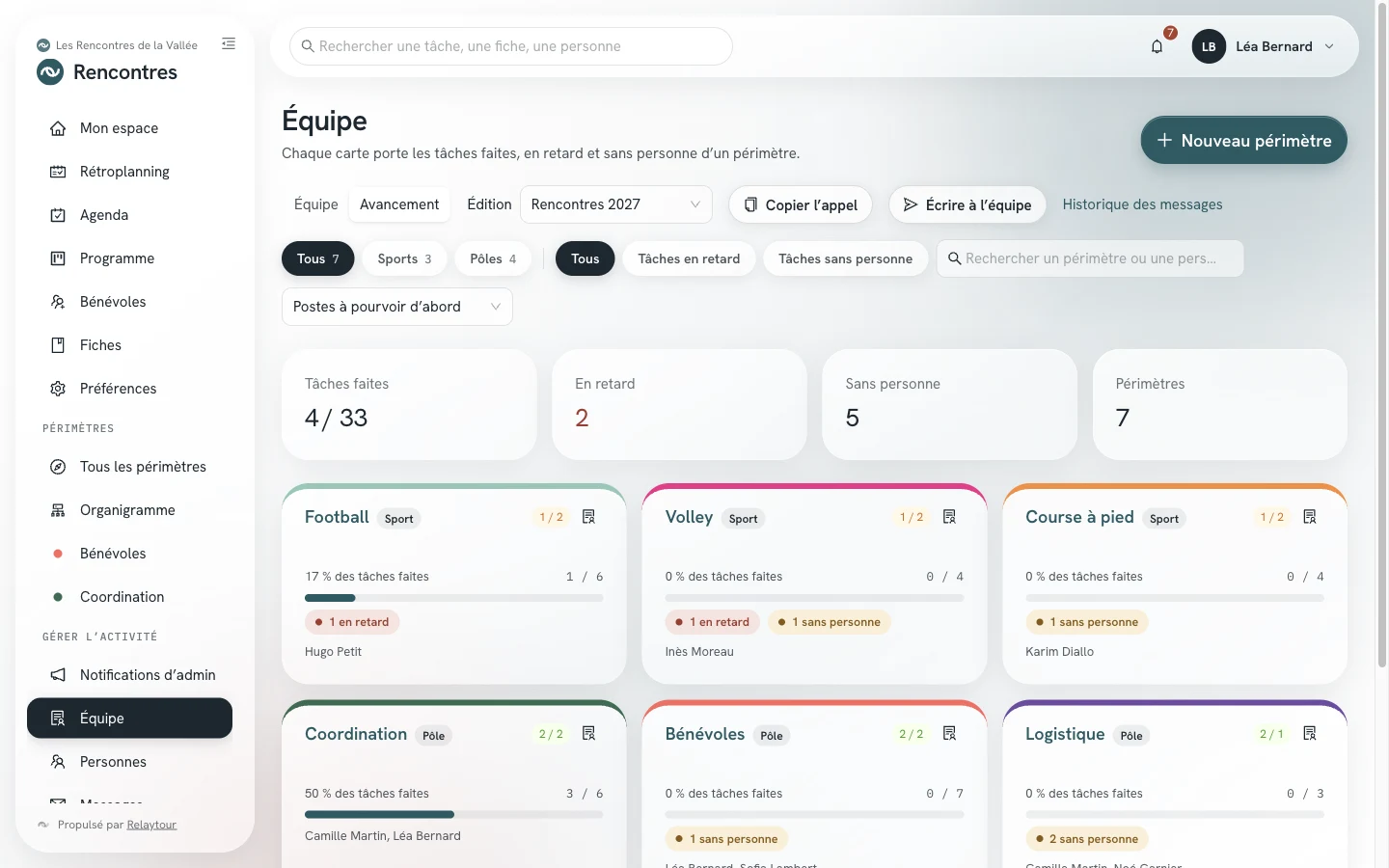Image resolution: width=1389 pixels, height=868 pixels.
Task: Click the Coordination progress bar
Action: point(454,815)
